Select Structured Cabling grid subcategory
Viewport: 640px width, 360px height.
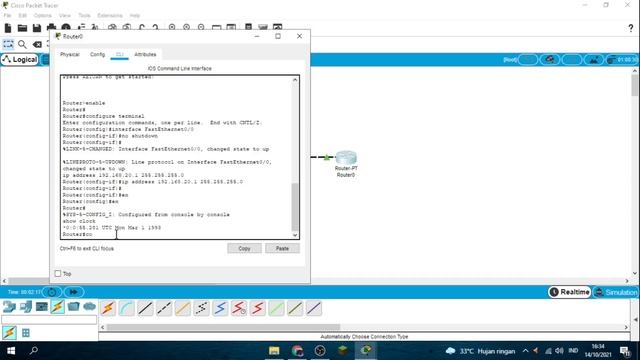coord(26,333)
